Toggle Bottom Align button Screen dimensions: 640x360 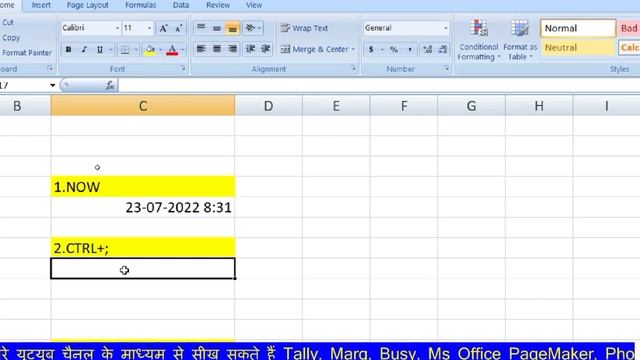(232, 28)
